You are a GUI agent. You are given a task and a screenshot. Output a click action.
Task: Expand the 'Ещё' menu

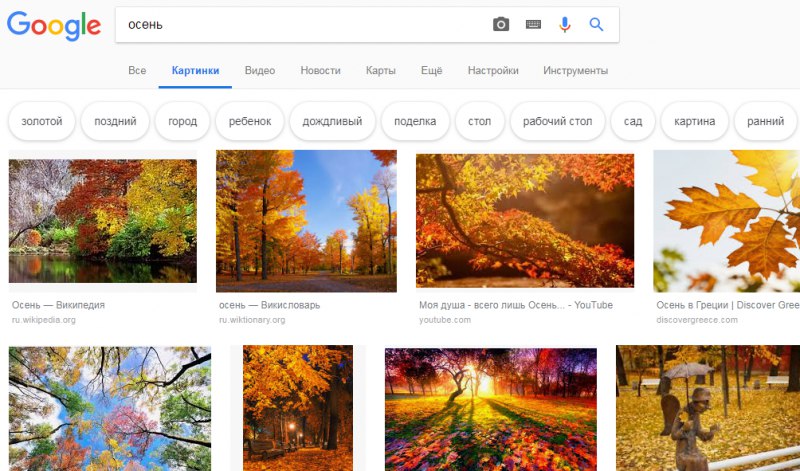[432, 70]
